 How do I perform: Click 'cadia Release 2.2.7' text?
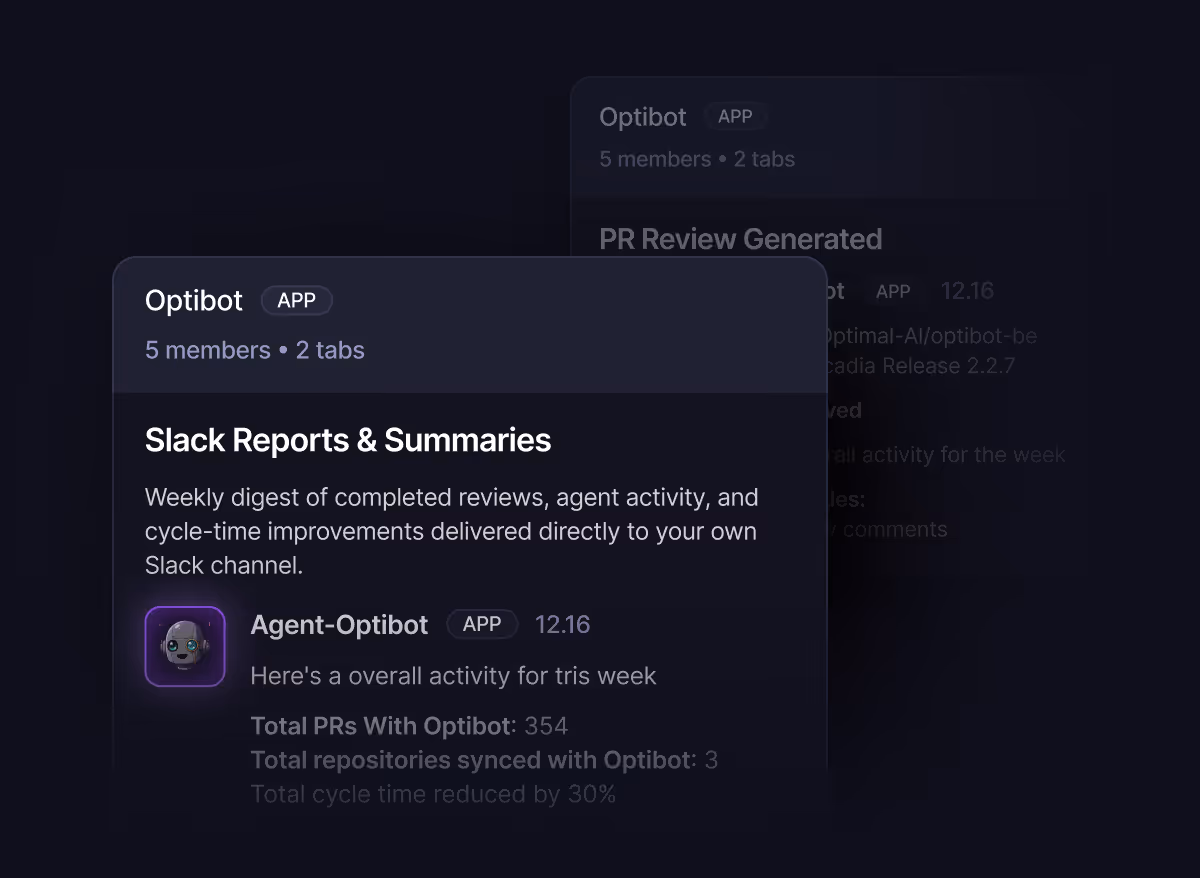tap(921, 366)
